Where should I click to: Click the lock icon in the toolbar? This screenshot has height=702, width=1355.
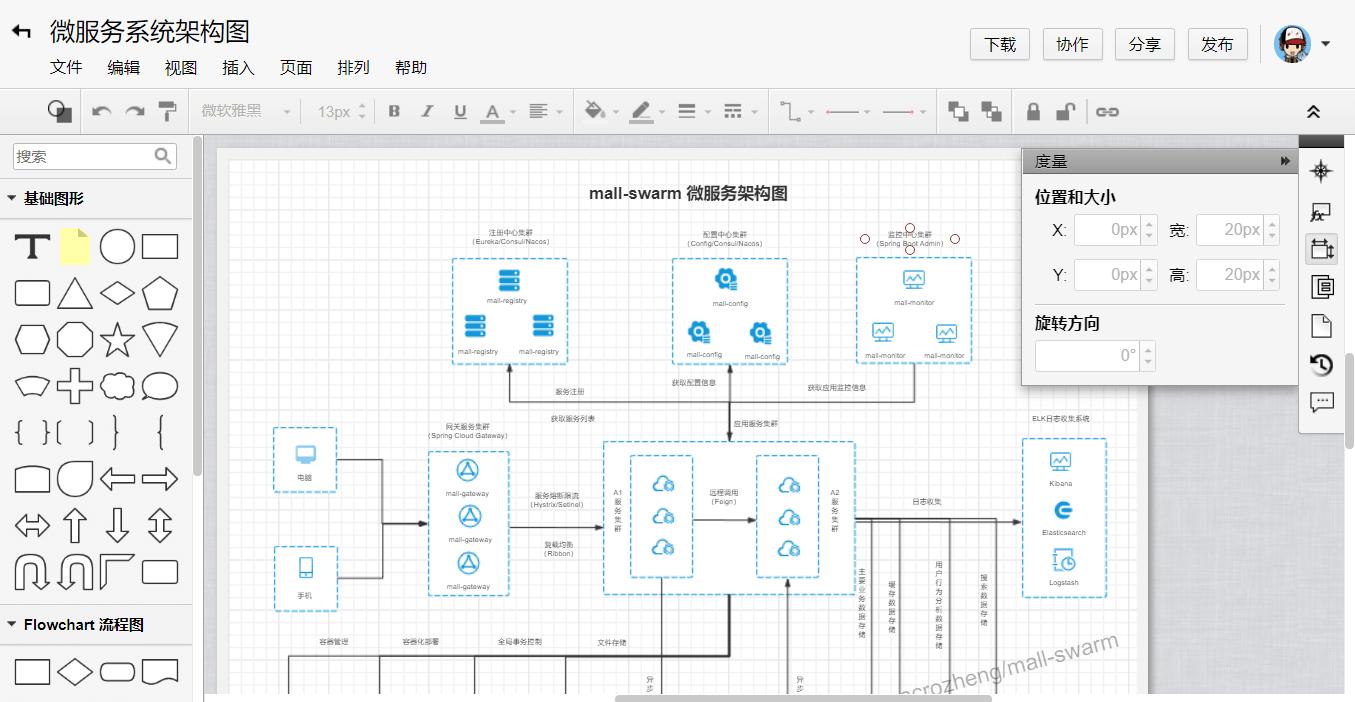click(x=1033, y=111)
